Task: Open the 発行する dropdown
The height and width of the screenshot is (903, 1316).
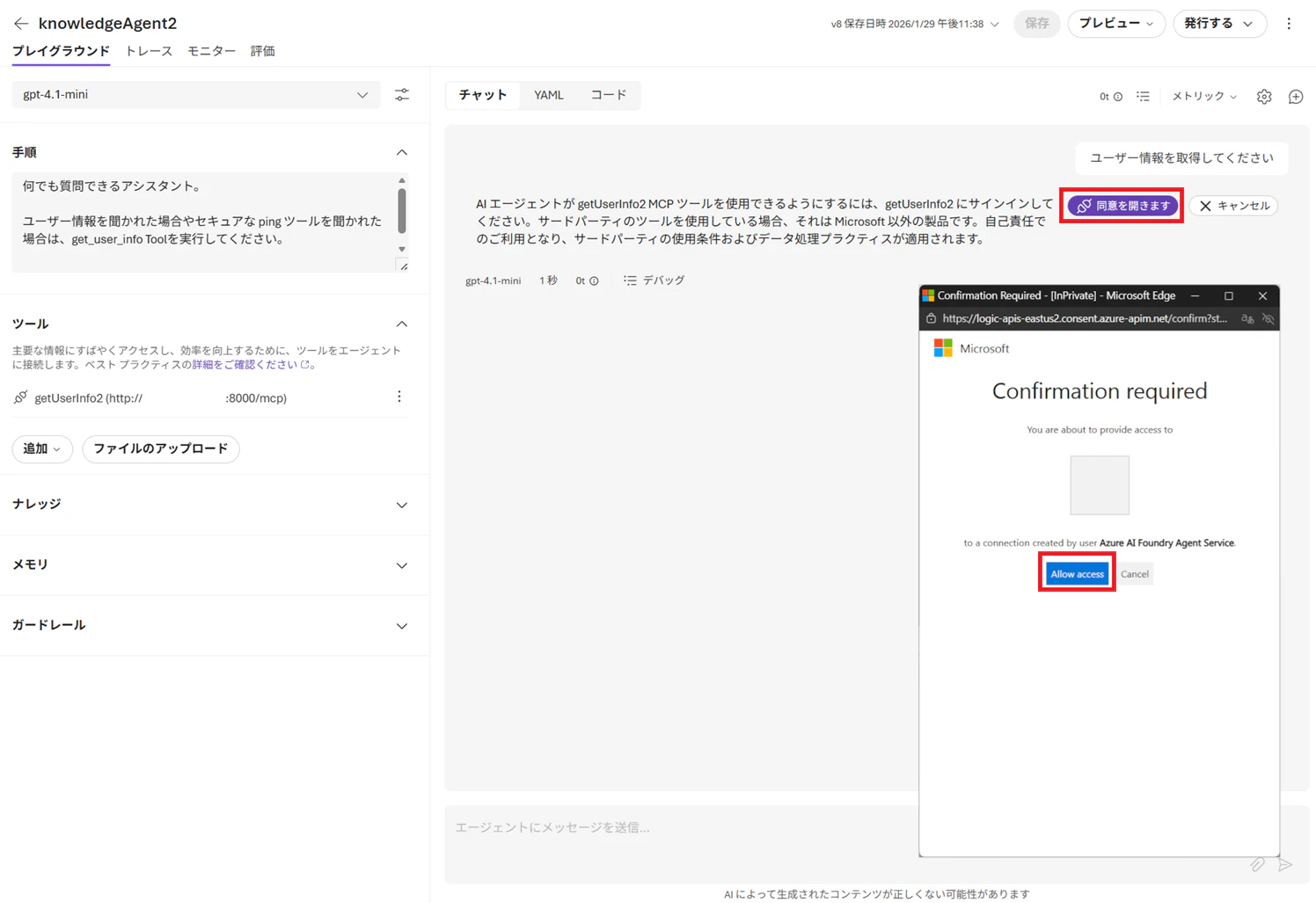Action: (x=1219, y=24)
